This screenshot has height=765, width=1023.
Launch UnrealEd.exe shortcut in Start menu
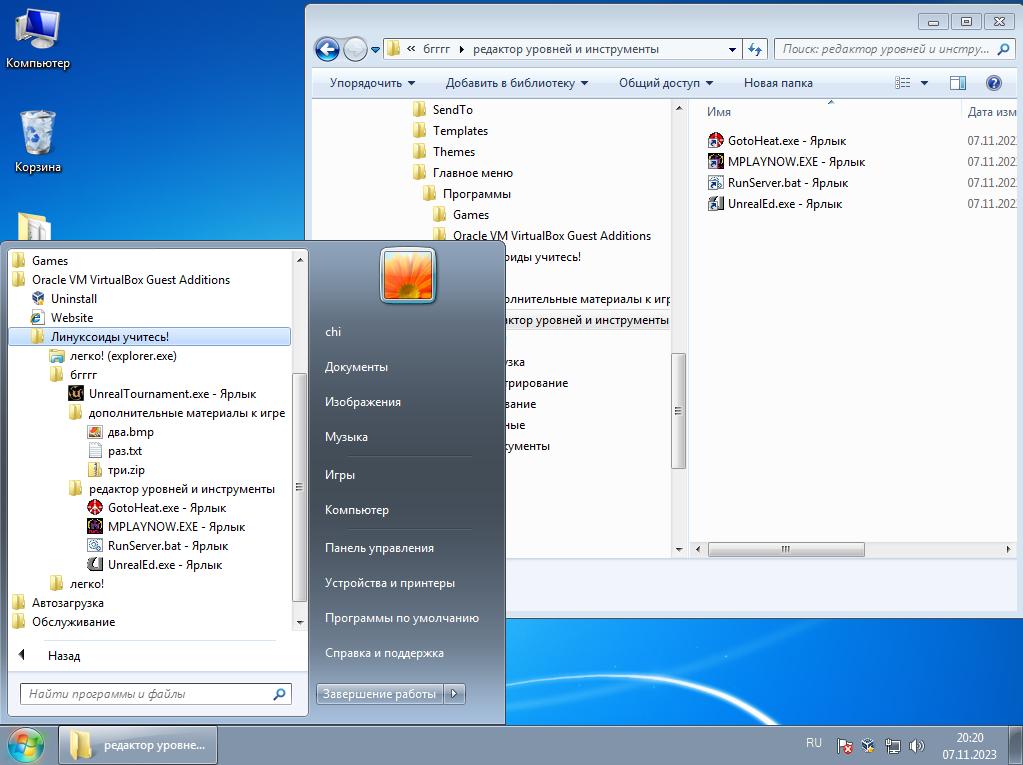point(164,565)
